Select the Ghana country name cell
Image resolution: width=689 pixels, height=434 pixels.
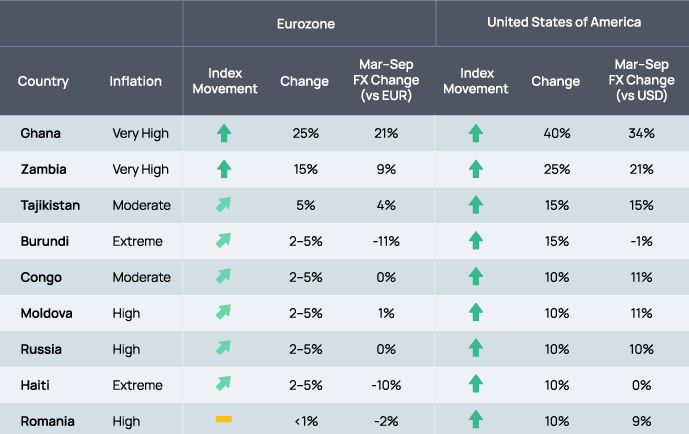click(40, 133)
